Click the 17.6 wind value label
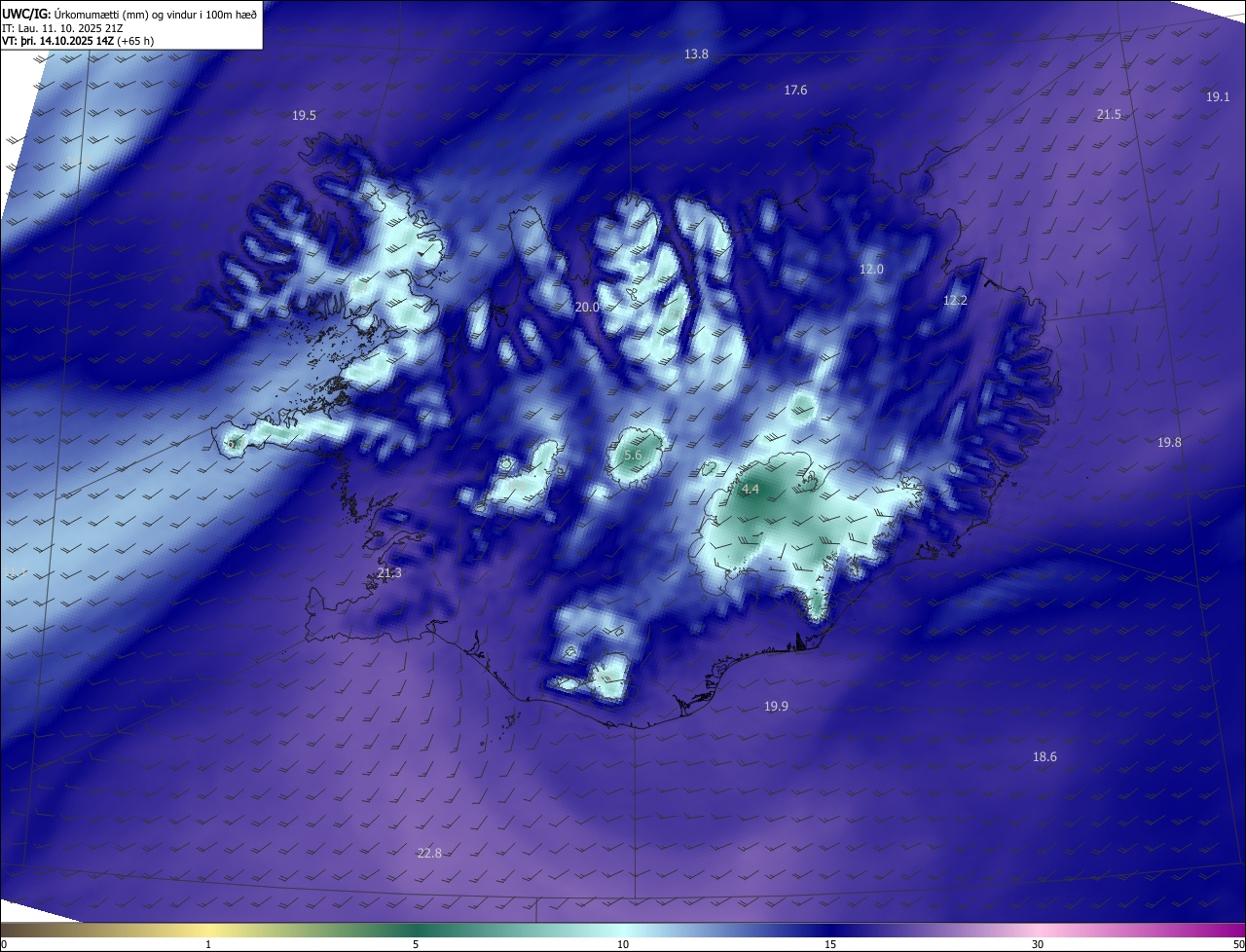Viewport: 1246px width, 952px height. (795, 91)
